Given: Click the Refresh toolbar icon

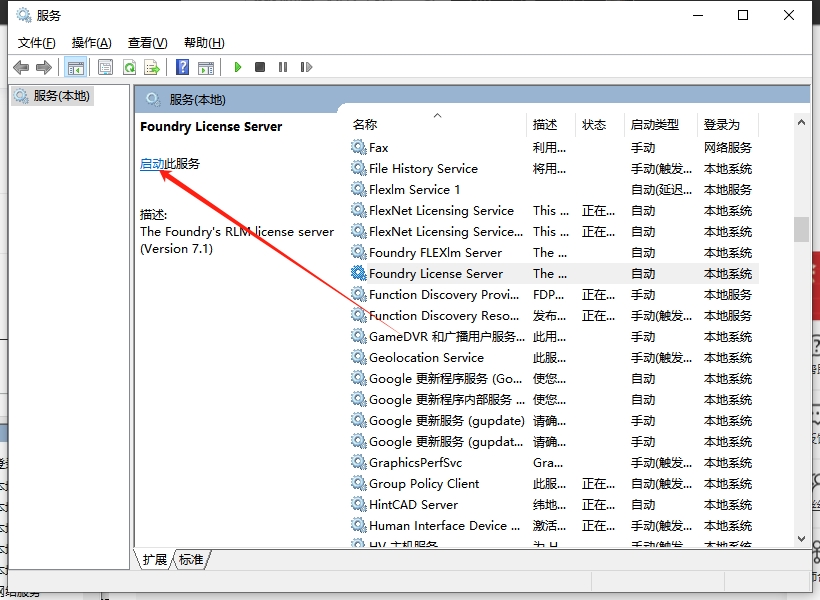Looking at the screenshot, I should (x=129, y=67).
